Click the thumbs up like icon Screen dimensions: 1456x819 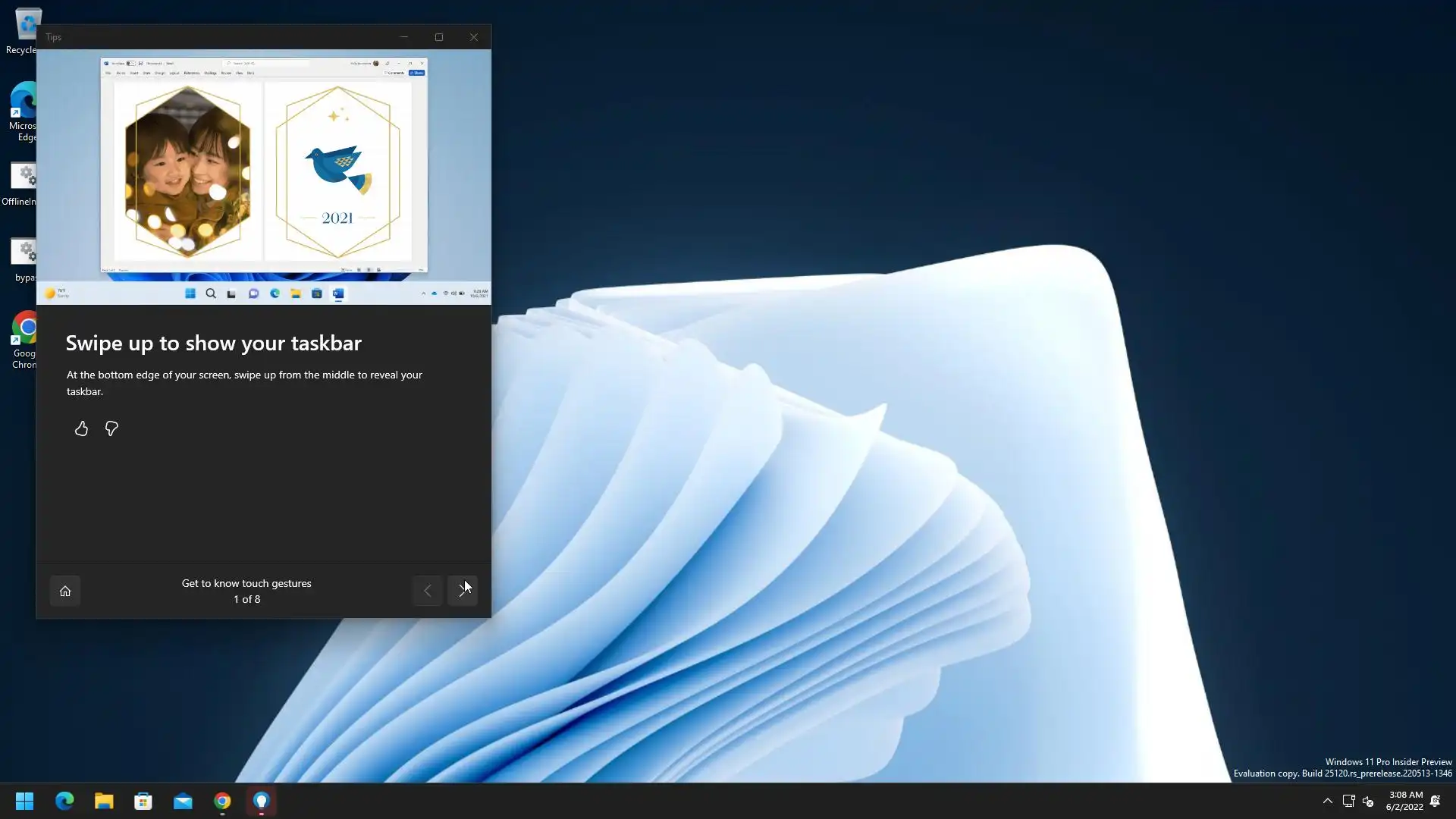[81, 429]
